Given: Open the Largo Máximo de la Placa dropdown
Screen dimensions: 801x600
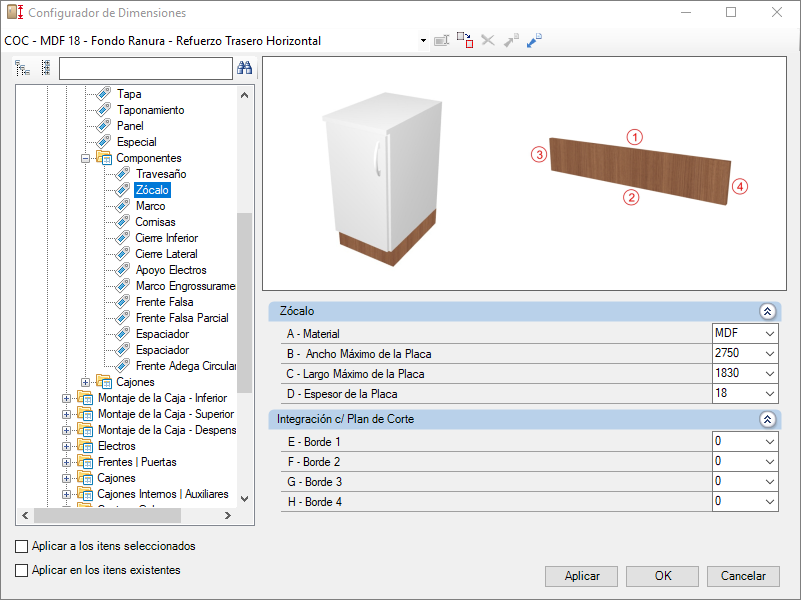Looking at the screenshot, I should [x=770, y=374].
